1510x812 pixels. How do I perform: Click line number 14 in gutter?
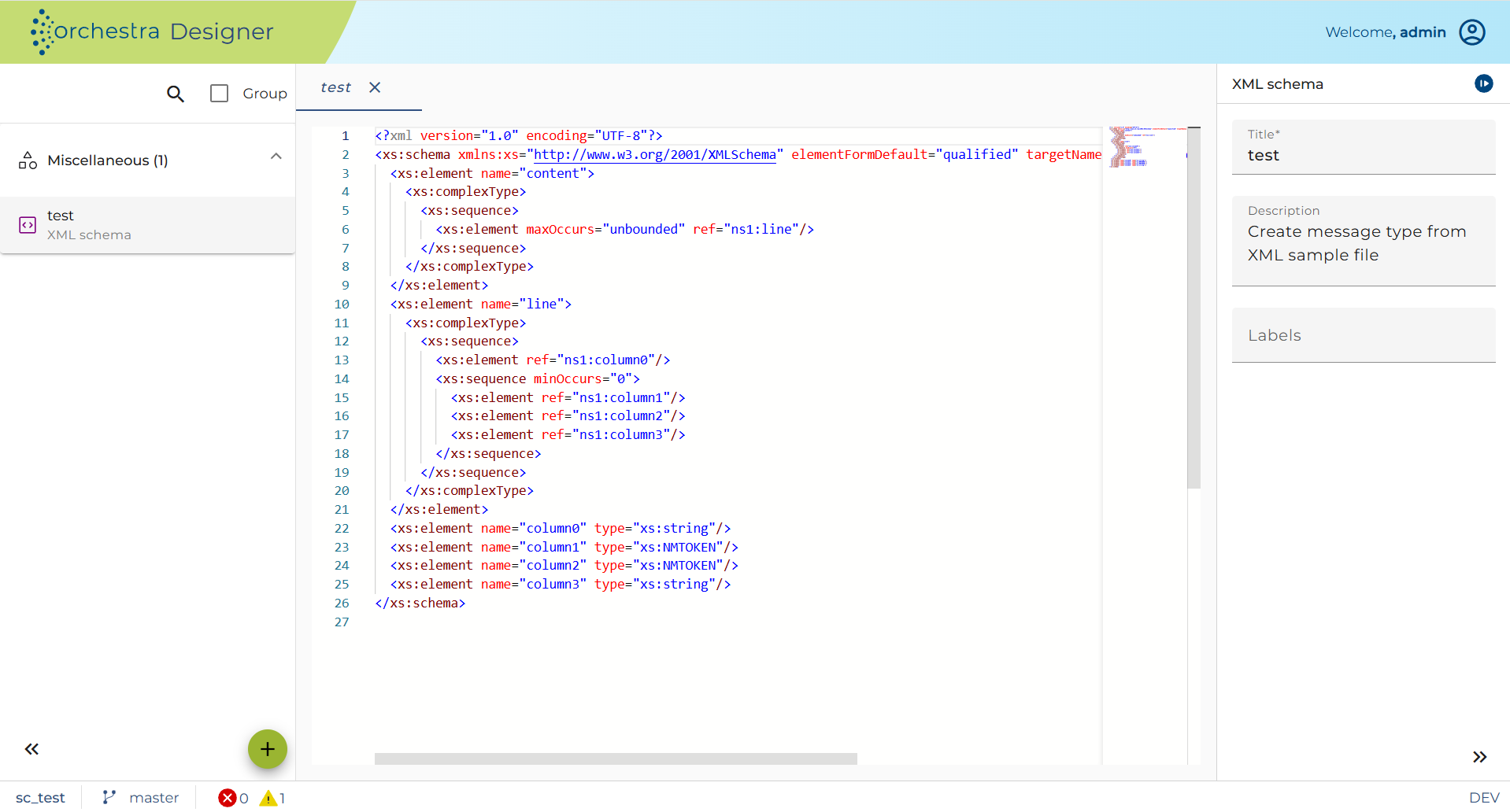(x=342, y=379)
